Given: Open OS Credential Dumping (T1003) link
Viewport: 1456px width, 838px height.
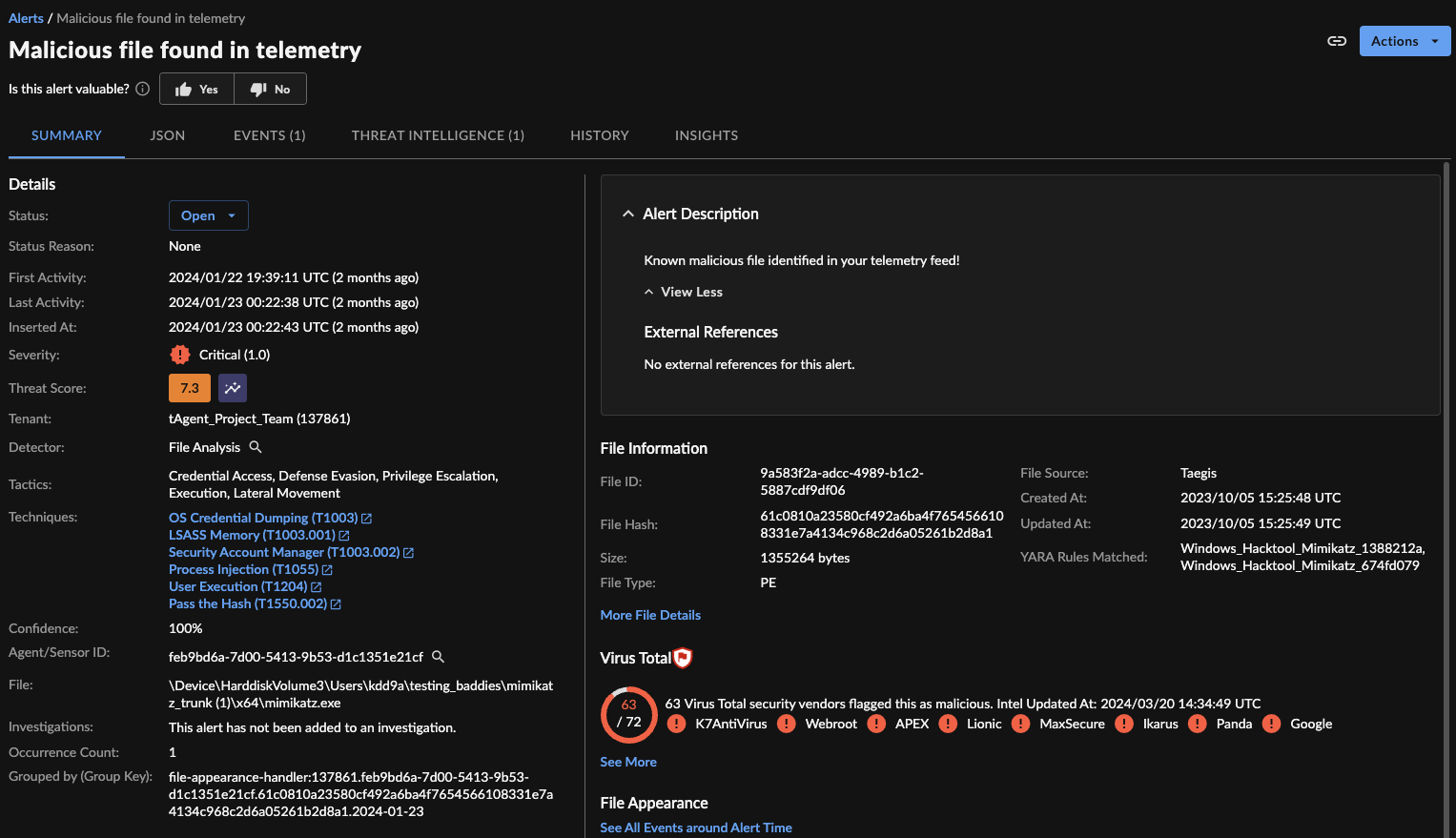Looking at the screenshot, I should click(263, 518).
